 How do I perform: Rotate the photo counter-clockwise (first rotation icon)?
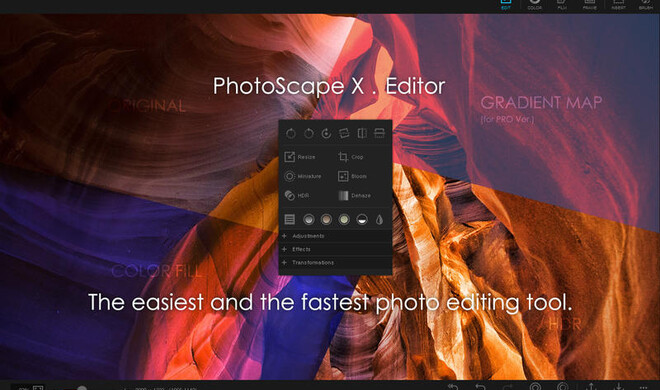pos(290,134)
